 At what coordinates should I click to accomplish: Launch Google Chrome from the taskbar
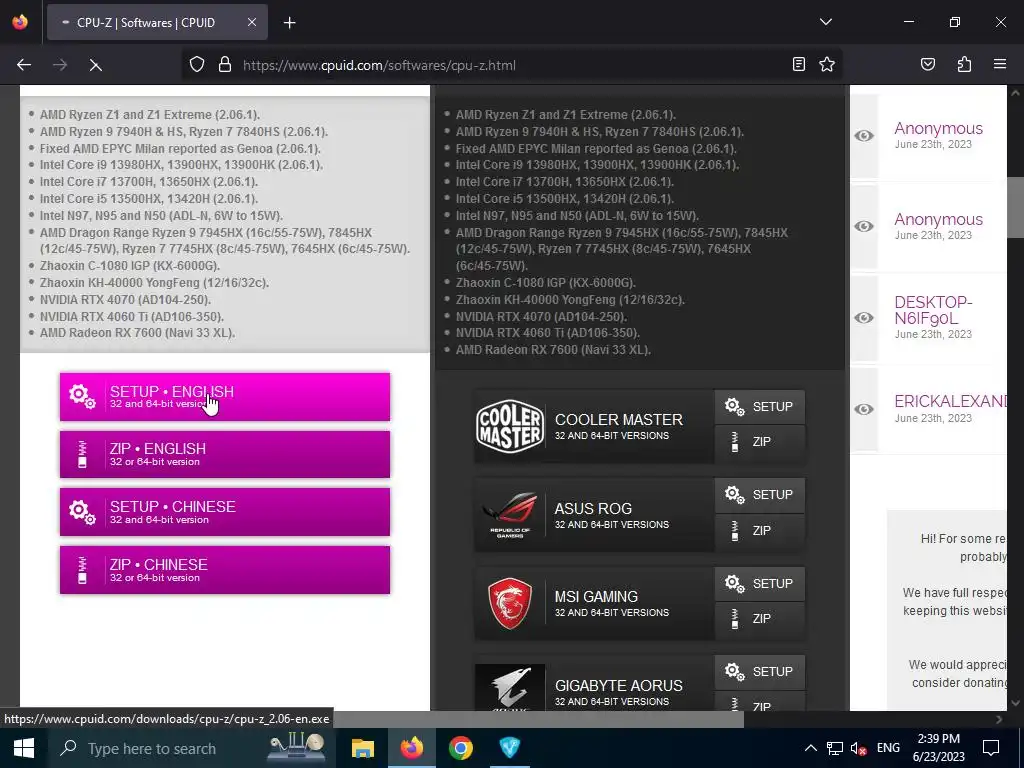pos(460,748)
